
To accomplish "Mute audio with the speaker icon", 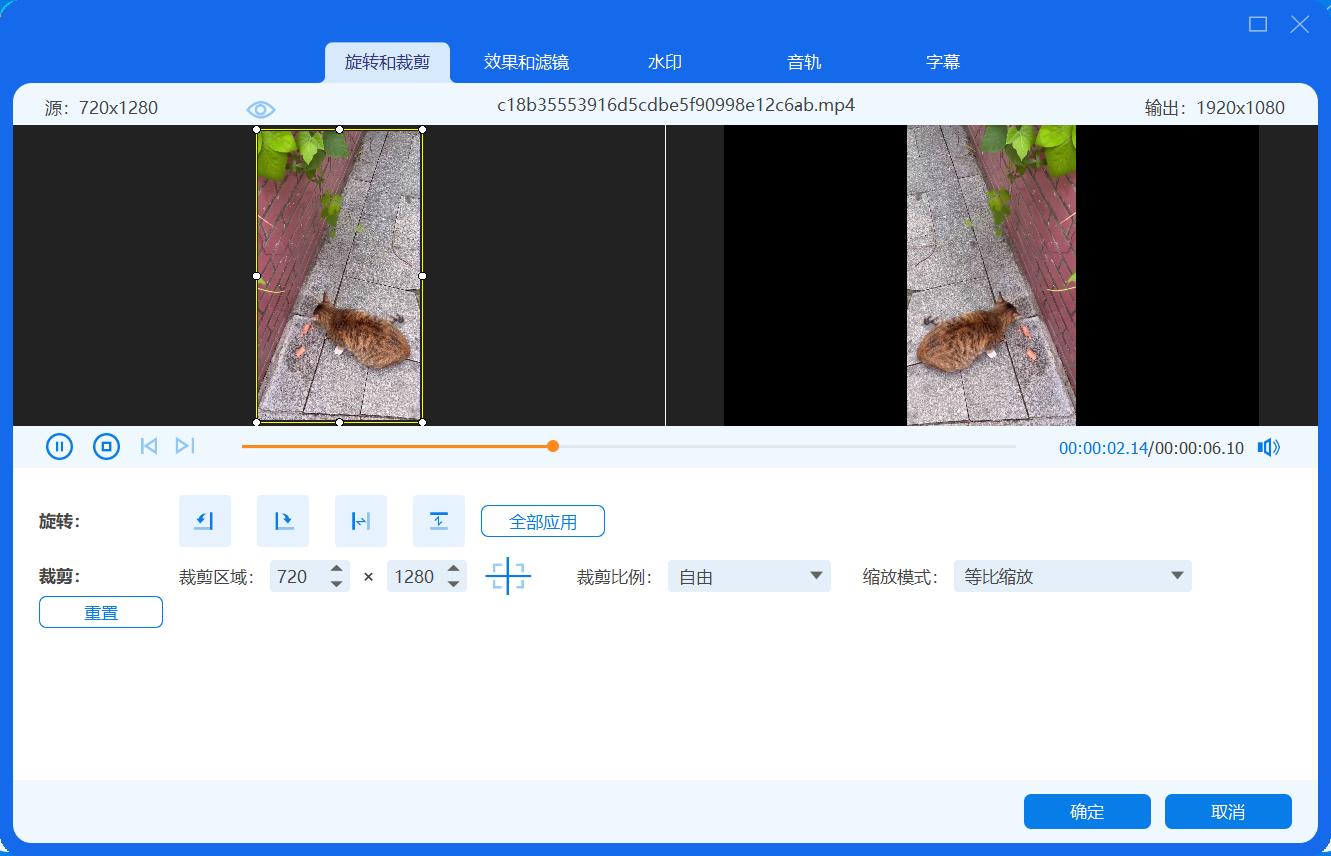I will 1268,447.
